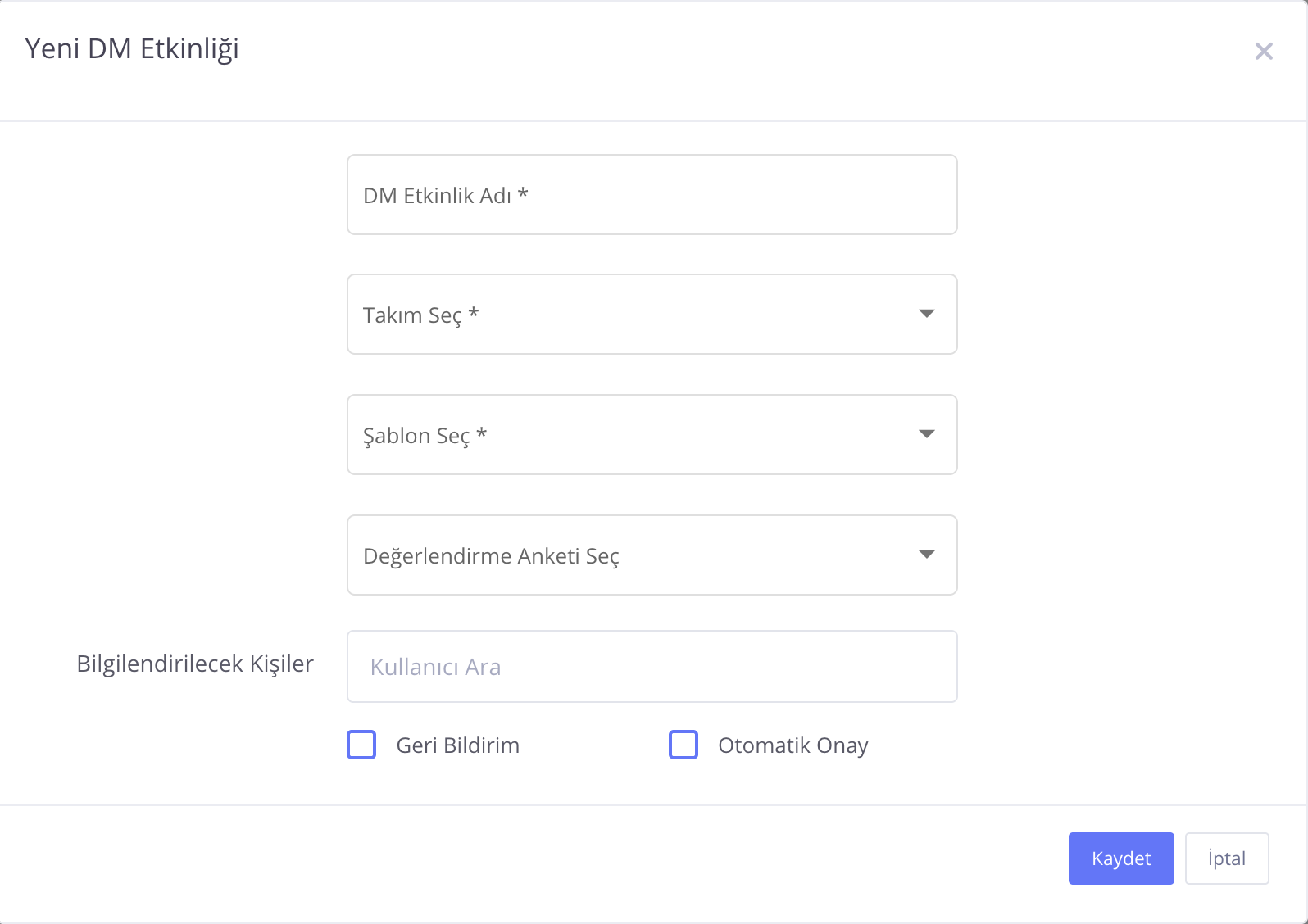Click the DM Etkinlik Adı text field
This screenshot has width=1308, height=924.
652,195
